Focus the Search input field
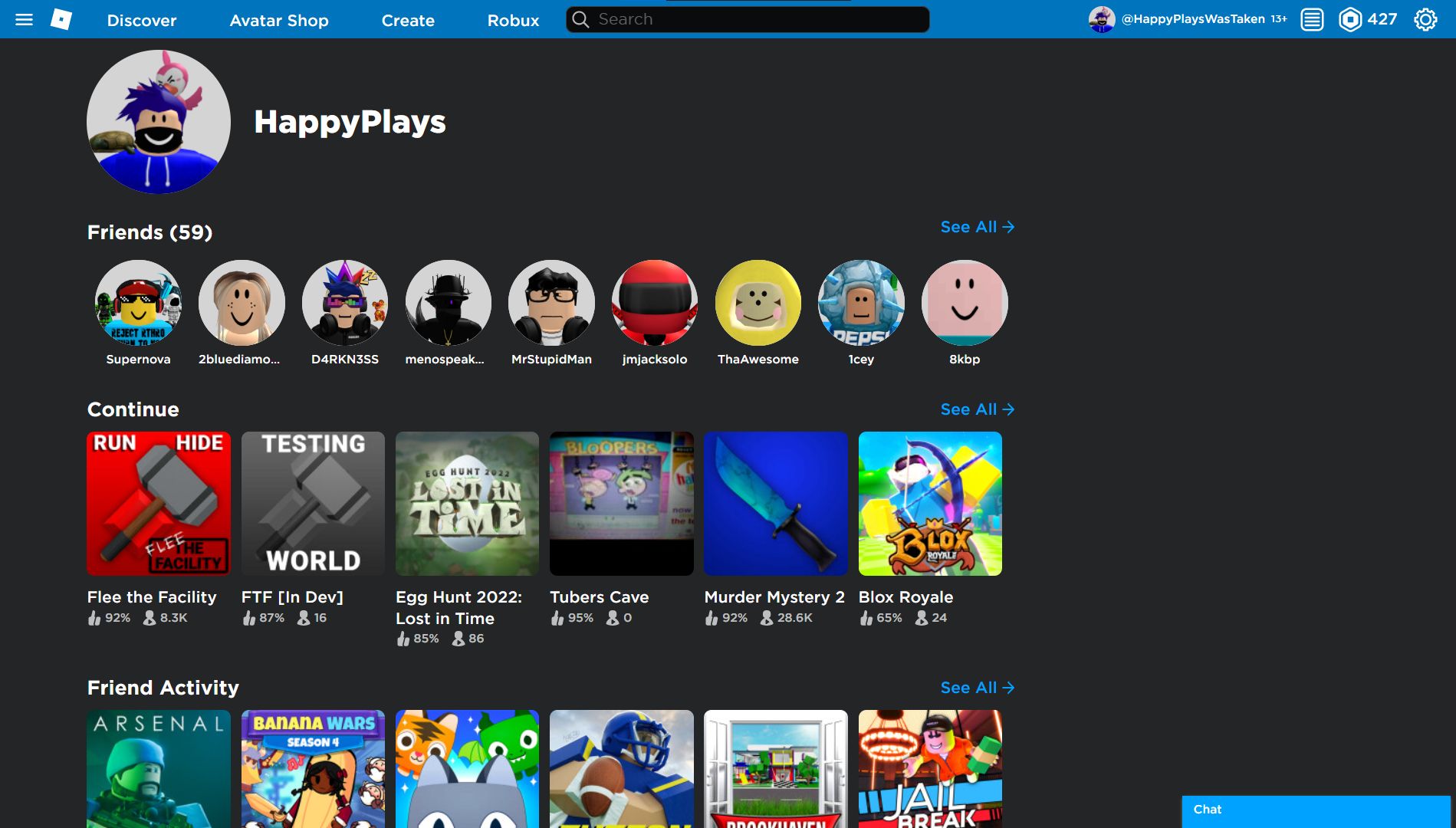1456x828 pixels. coord(748,19)
